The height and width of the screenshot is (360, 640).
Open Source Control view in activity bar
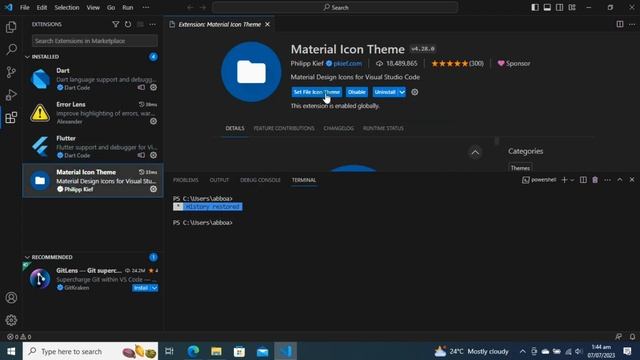(11, 72)
